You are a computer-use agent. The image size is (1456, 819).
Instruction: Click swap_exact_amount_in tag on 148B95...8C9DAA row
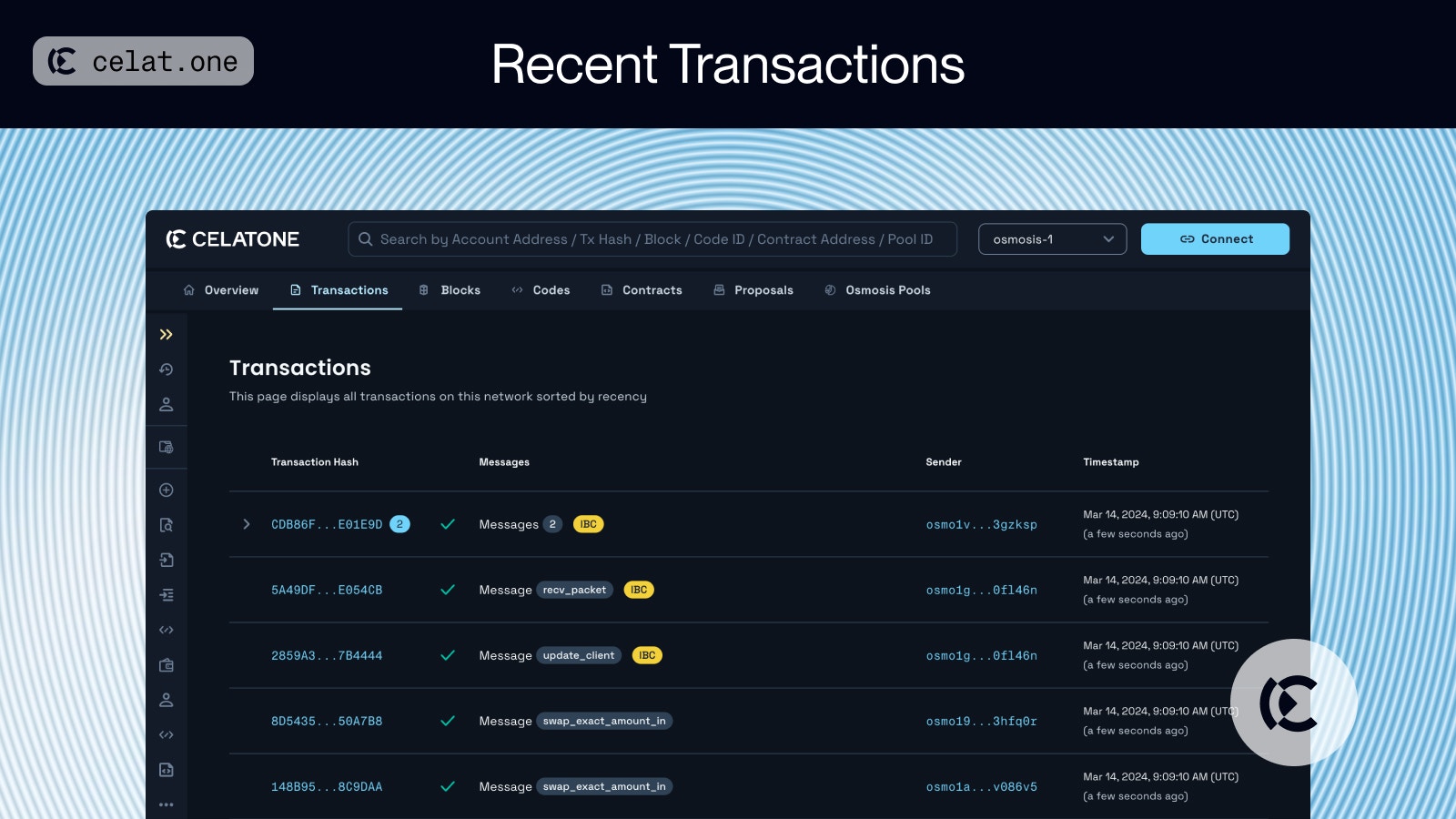pos(604,786)
